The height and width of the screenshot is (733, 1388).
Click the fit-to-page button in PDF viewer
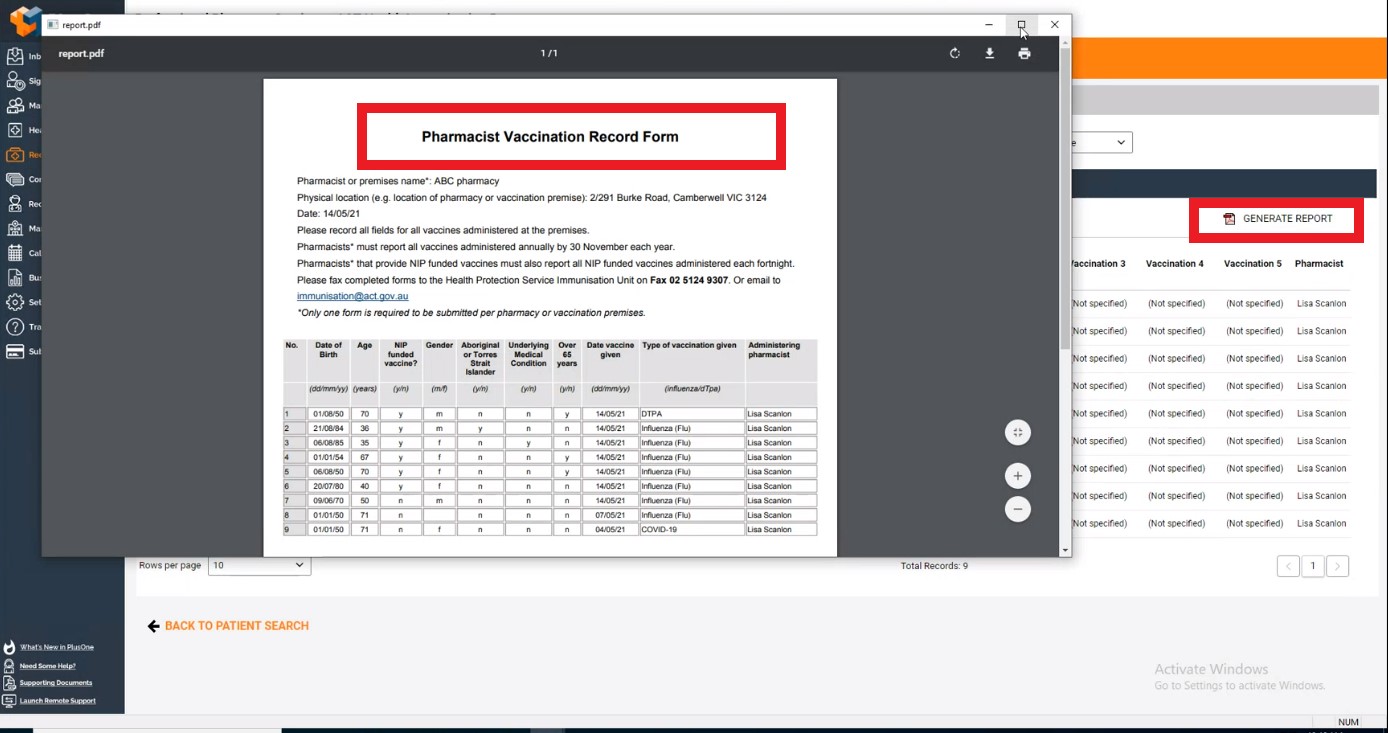pyautogui.click(x=1018, y=432)
